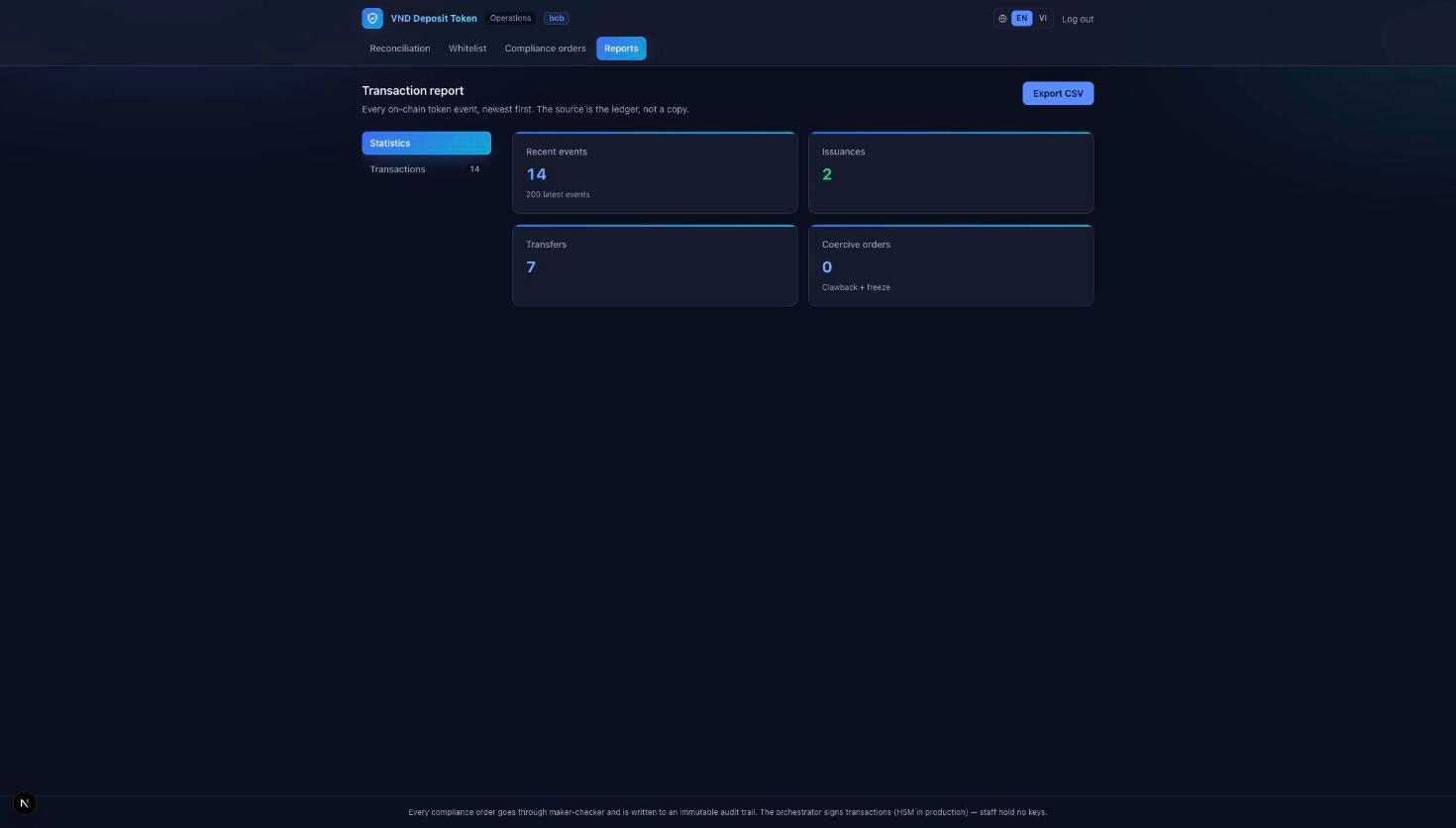Click the Transaction report heading
The image size is (1456, 828).
point(413,90)
